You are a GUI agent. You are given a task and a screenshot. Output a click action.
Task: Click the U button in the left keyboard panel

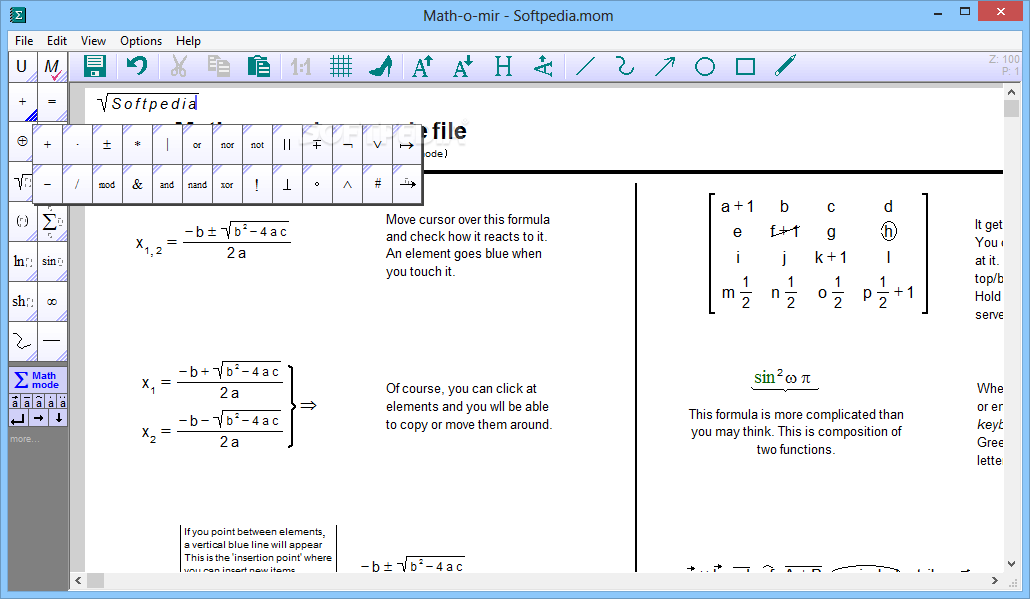click(x=22, y=66)
